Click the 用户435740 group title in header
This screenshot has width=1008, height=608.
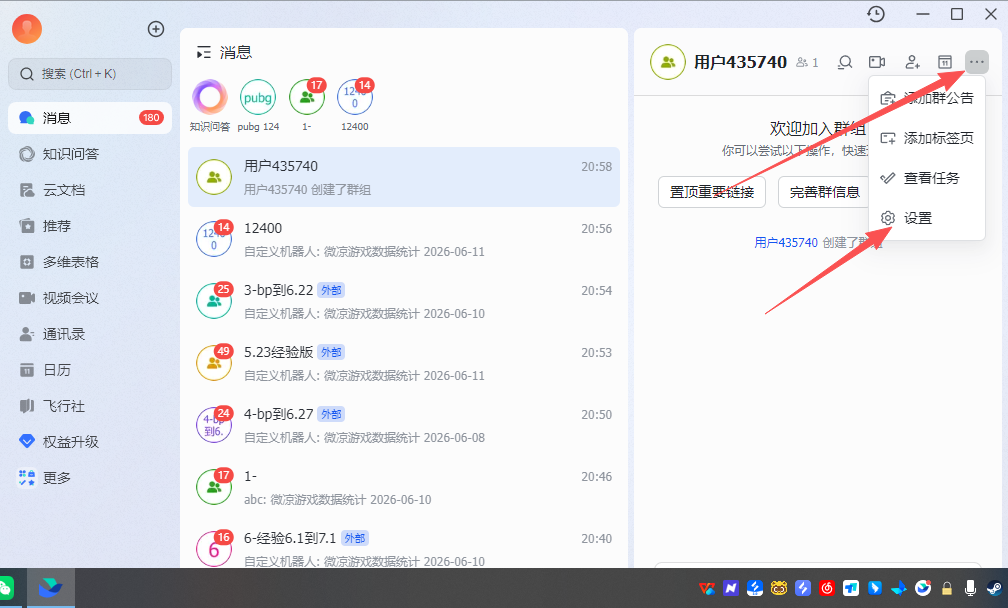(740, 62)
